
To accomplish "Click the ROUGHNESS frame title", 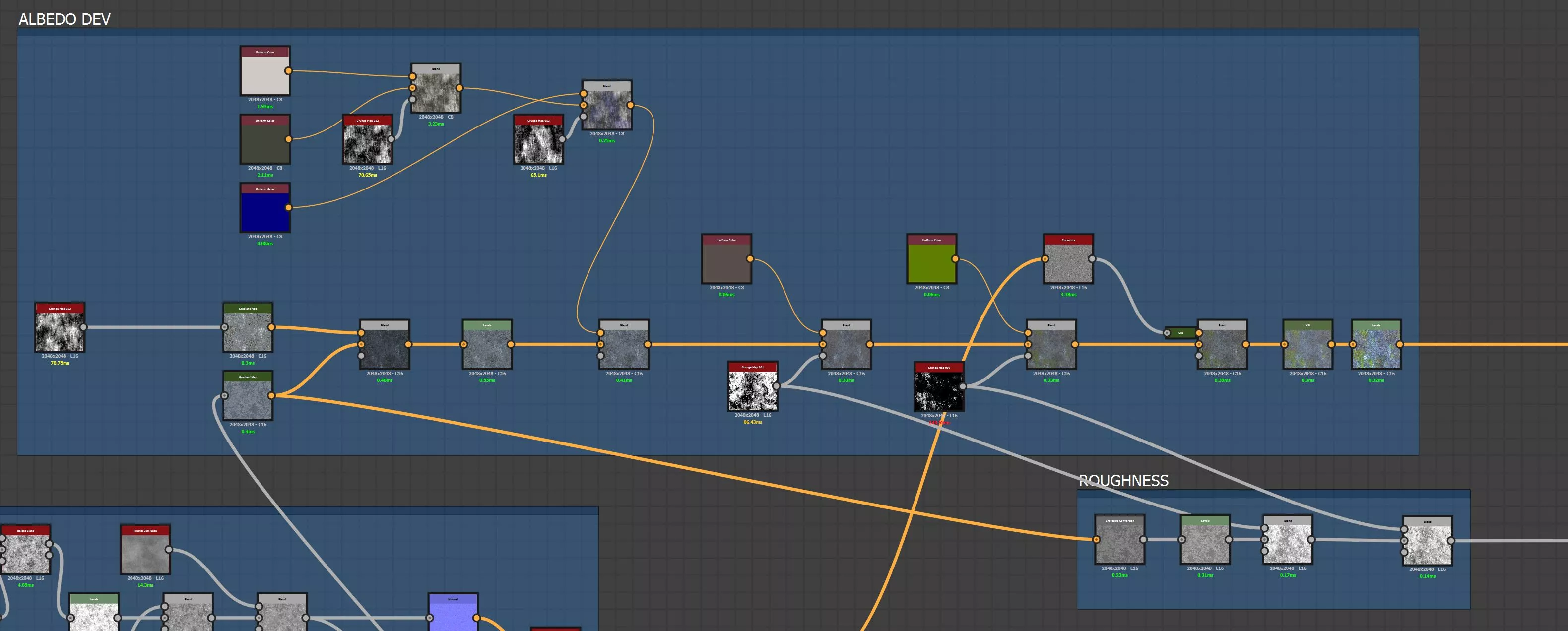I will point(1123,481).
